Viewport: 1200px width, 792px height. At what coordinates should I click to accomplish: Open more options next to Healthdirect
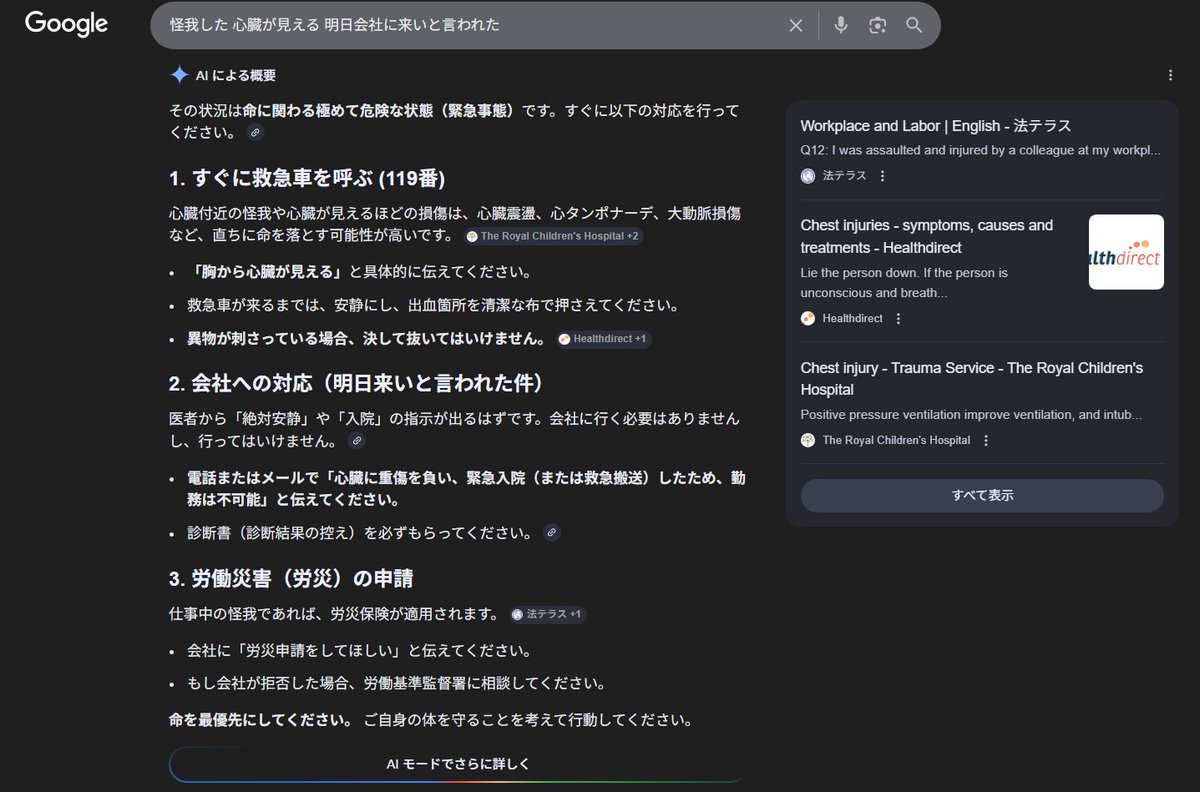(898, 318)
